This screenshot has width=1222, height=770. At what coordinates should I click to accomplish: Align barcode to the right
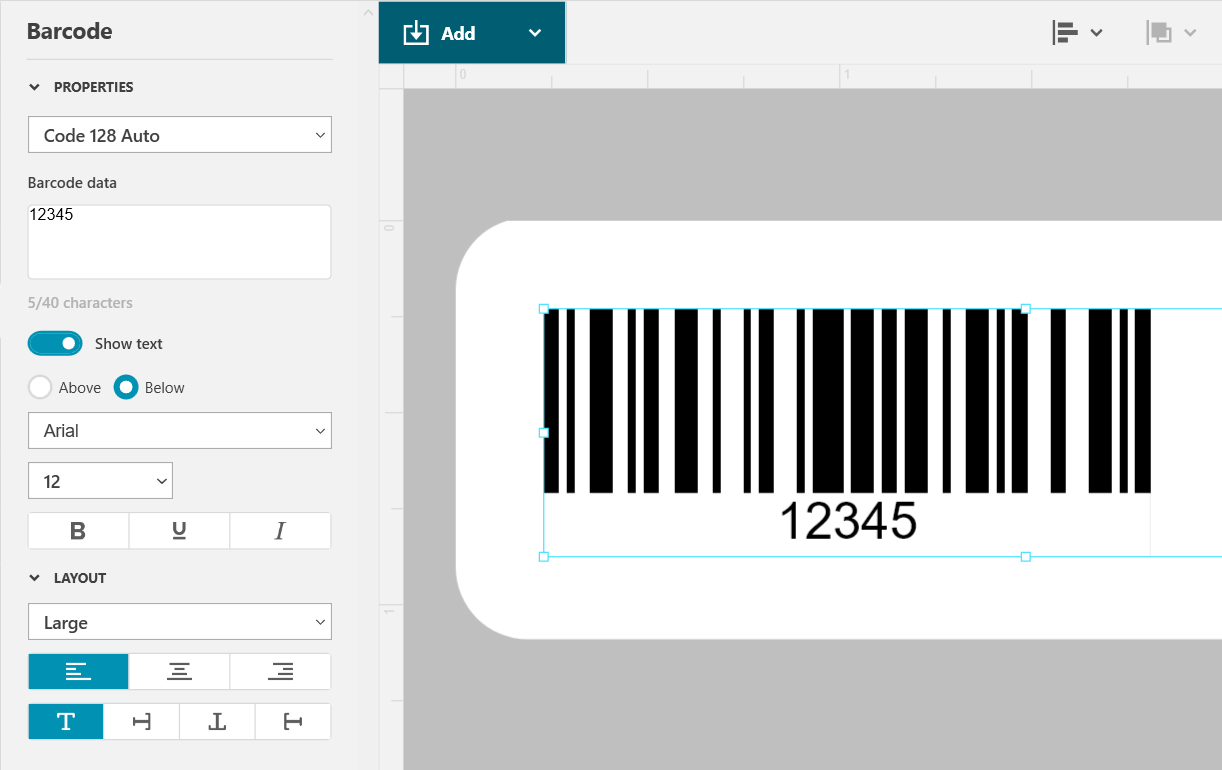coord(280,672)
